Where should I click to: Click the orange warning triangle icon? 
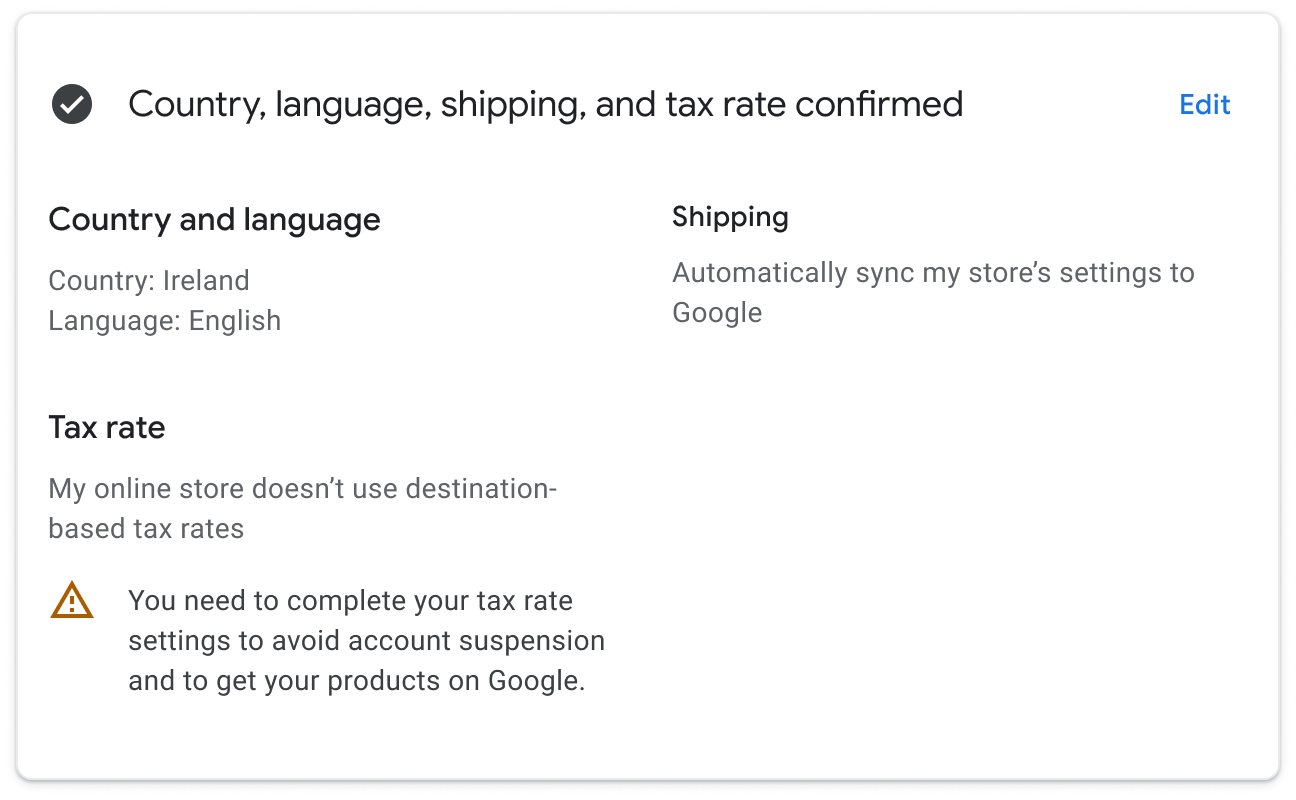pos(72,602)
